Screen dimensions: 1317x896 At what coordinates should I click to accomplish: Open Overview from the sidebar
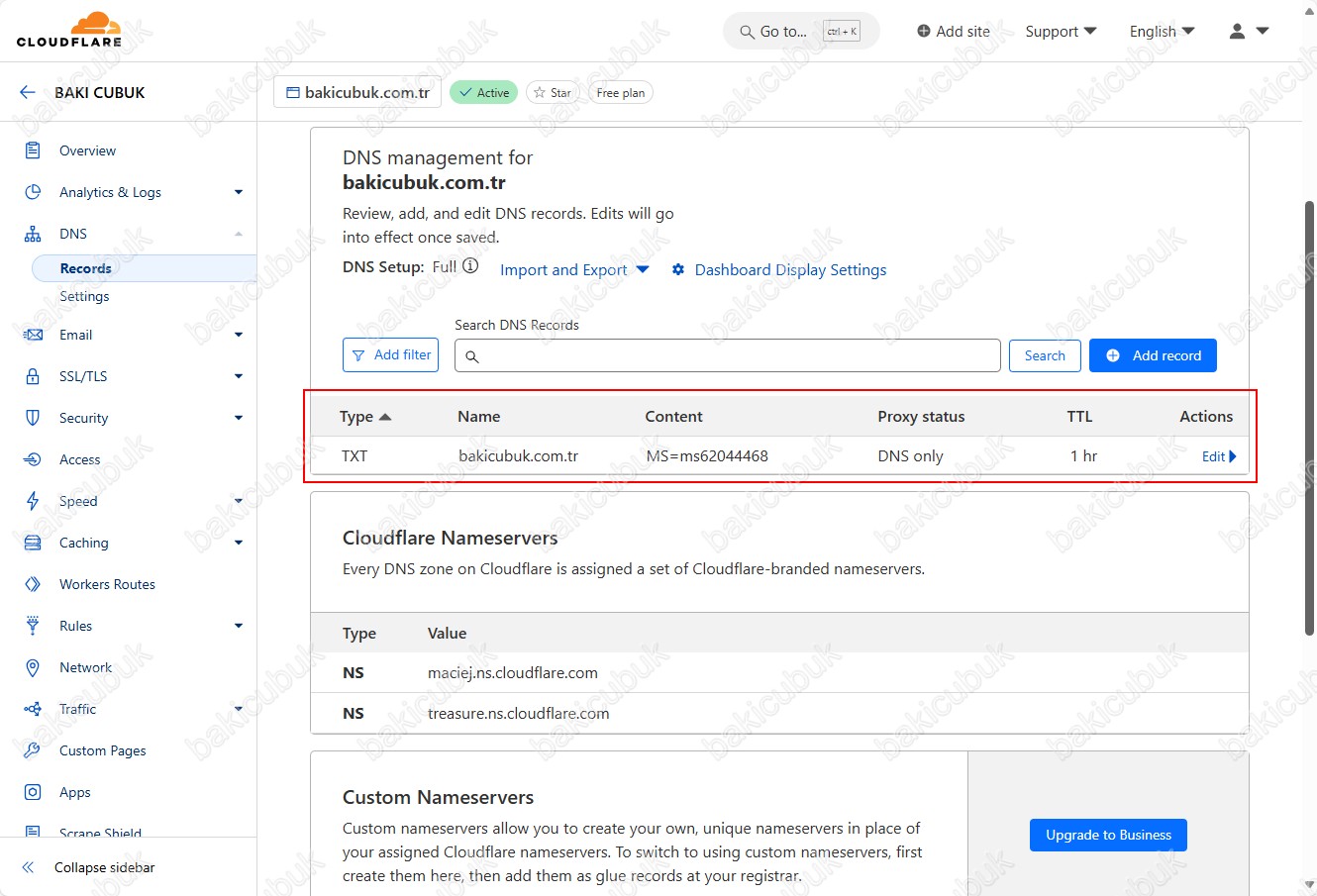click(x=87, y=150)
